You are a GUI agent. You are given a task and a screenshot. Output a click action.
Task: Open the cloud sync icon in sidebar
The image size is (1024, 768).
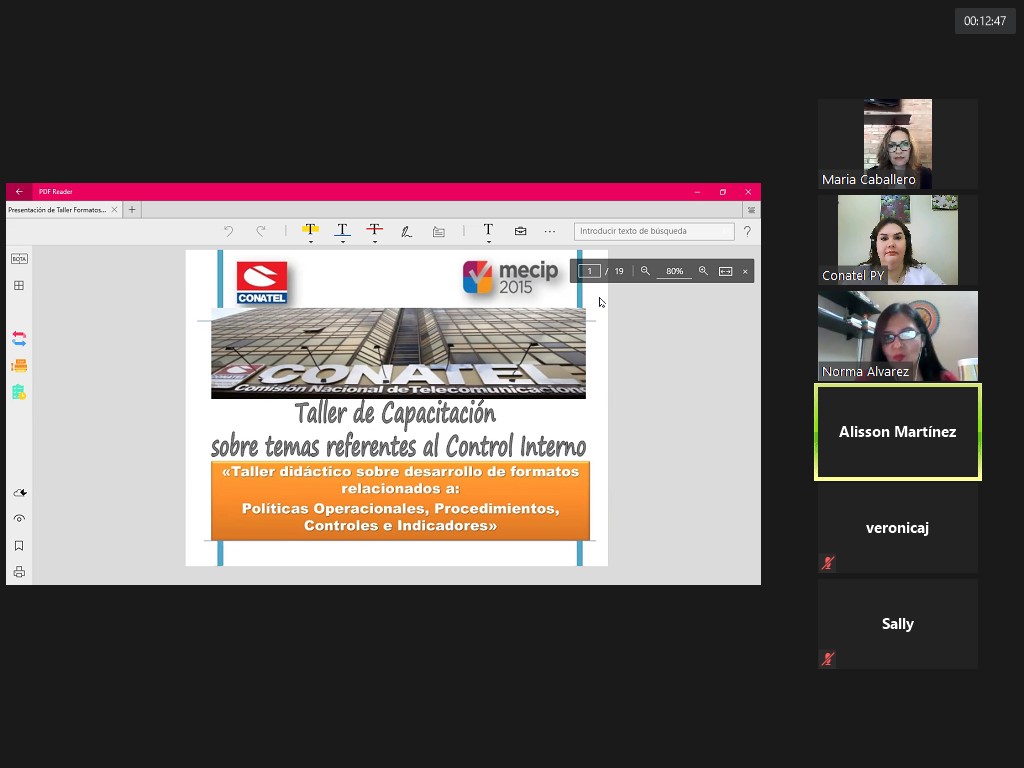(x=20, y=492)
